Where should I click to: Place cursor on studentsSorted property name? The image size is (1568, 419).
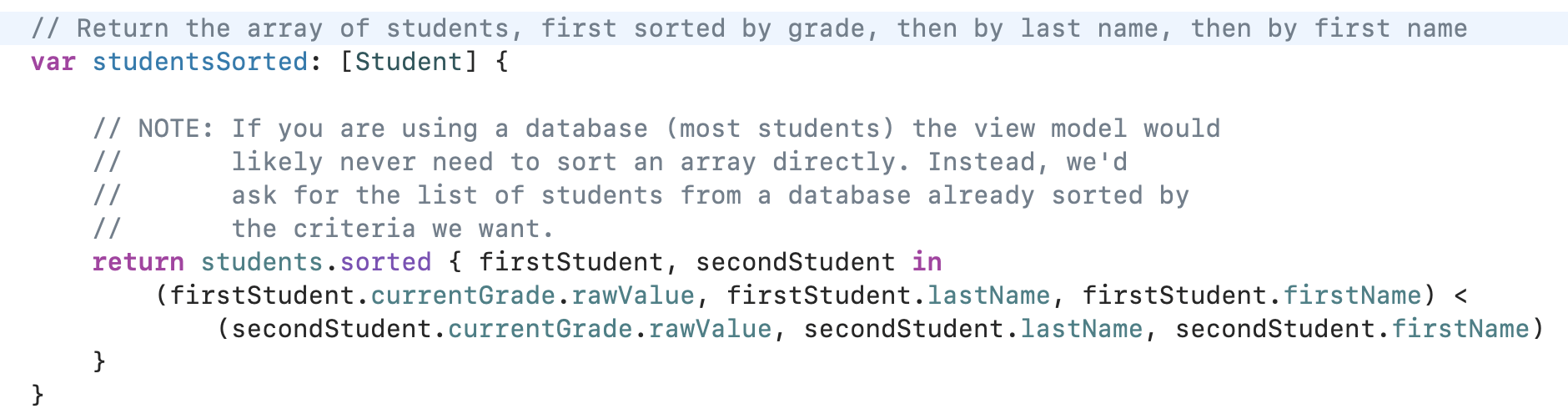(x=200, y=62)
